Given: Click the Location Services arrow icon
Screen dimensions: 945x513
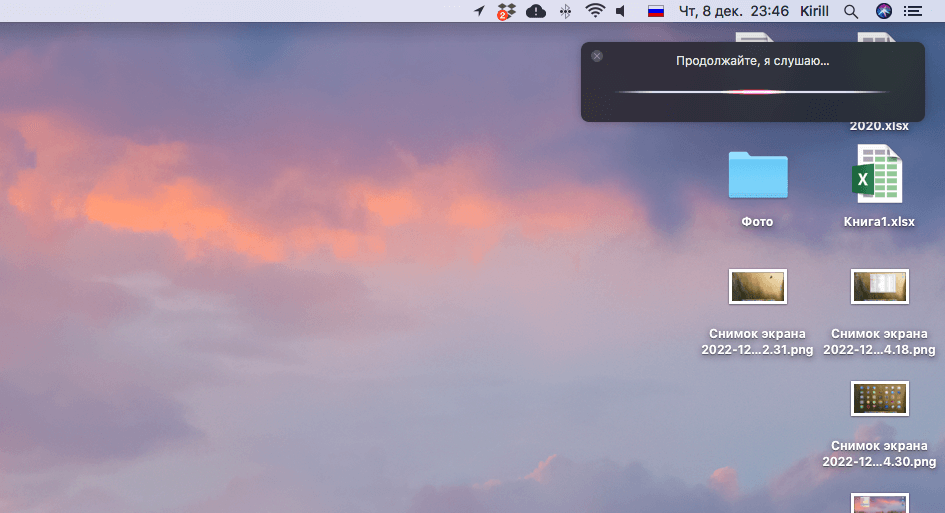Looking at the screenshot, I should point(479,11).
